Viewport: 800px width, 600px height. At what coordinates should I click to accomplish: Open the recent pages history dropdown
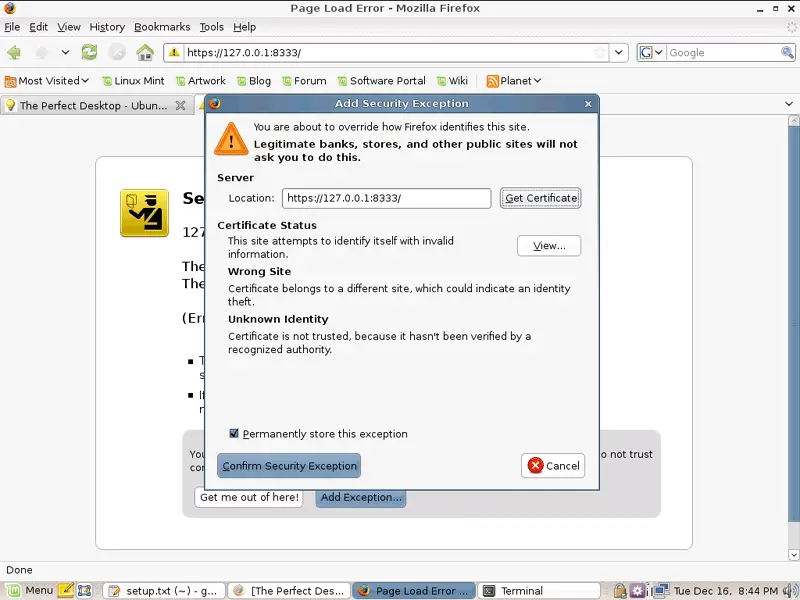pyautogui.click(x=65, y=52)
